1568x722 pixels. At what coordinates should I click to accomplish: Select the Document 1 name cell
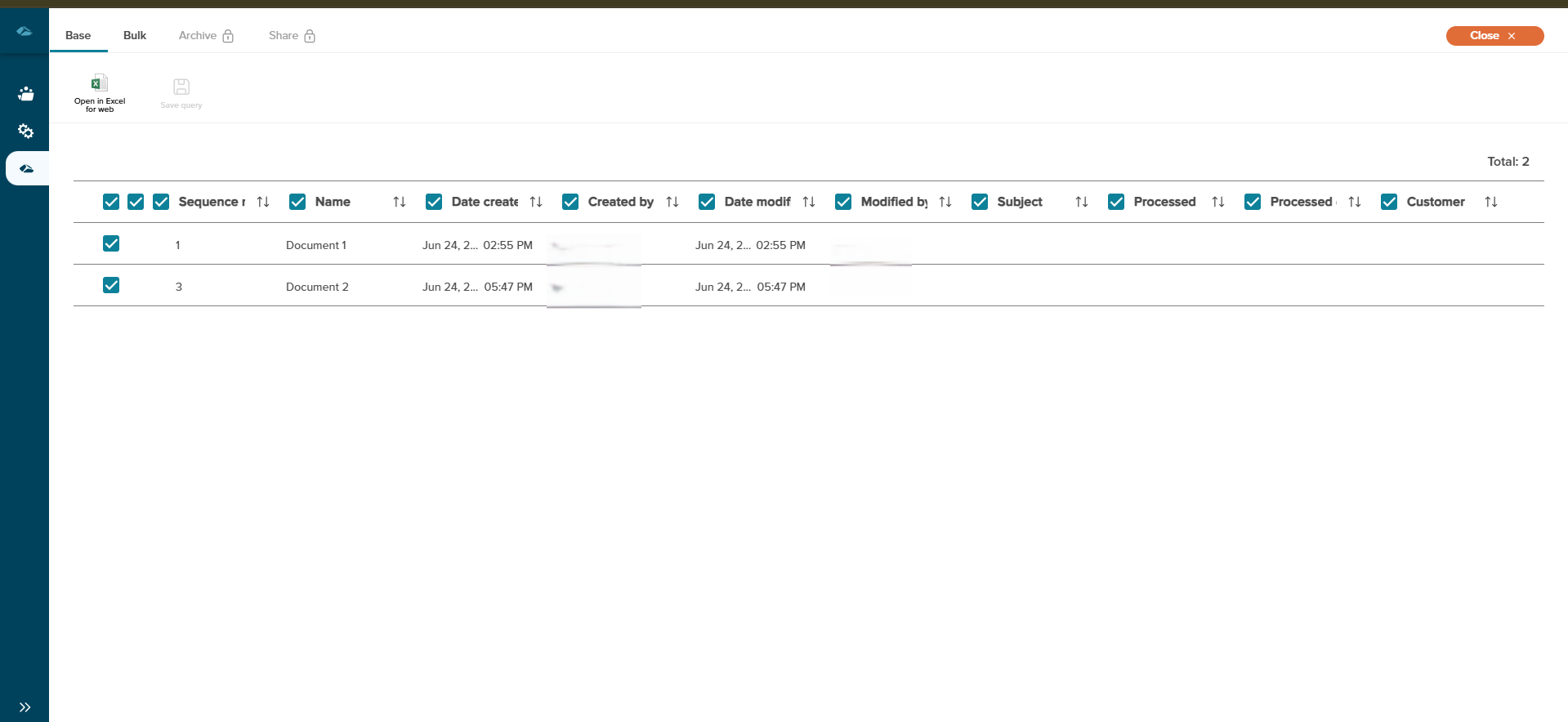316,245
